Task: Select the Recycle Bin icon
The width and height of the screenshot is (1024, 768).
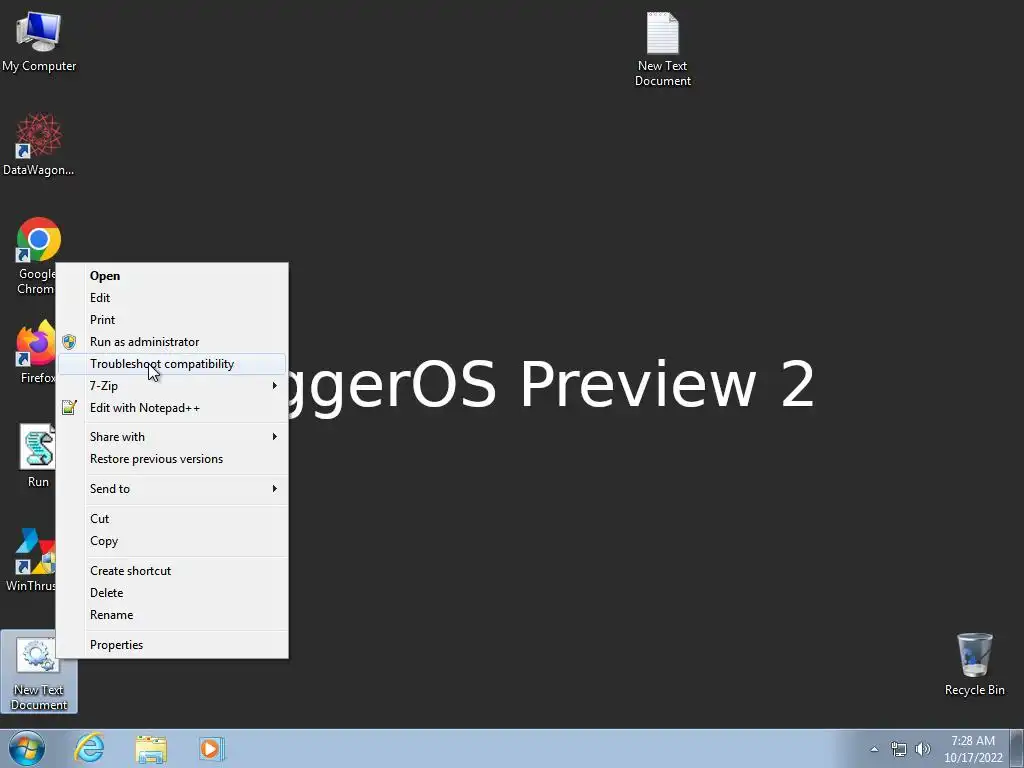Action: 974,665
